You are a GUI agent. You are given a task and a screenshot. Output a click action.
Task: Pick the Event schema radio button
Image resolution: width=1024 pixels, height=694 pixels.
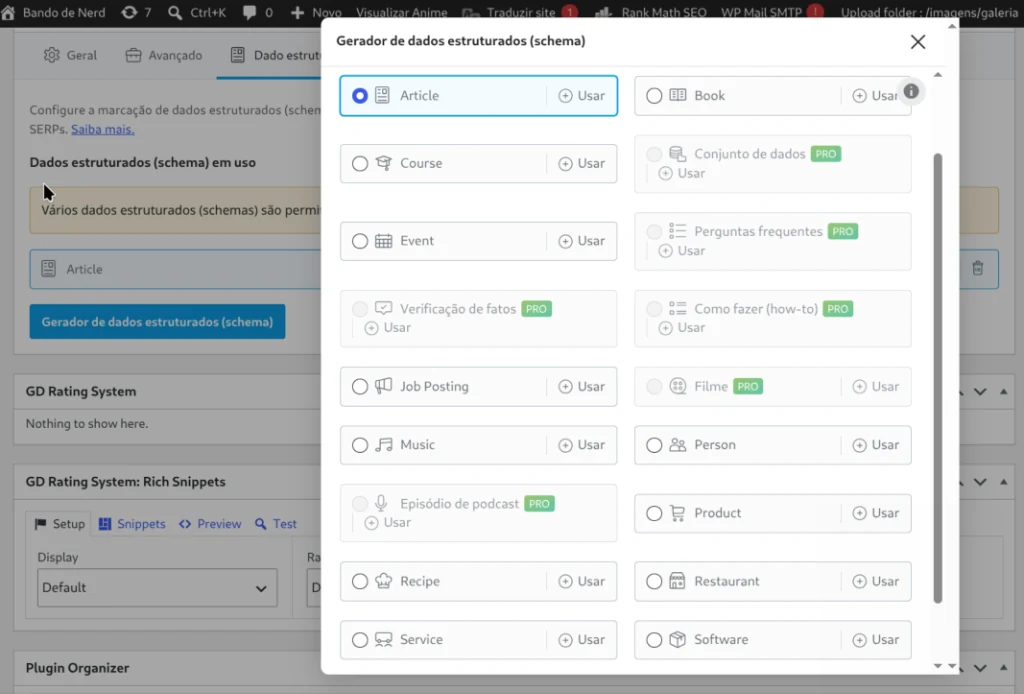point(360,242)
